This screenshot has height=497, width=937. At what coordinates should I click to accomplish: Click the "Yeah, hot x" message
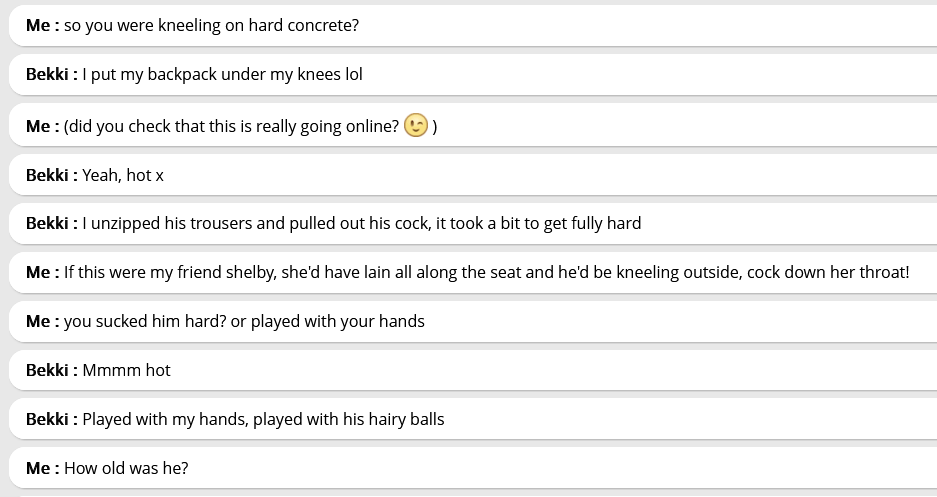pos(123,175)
